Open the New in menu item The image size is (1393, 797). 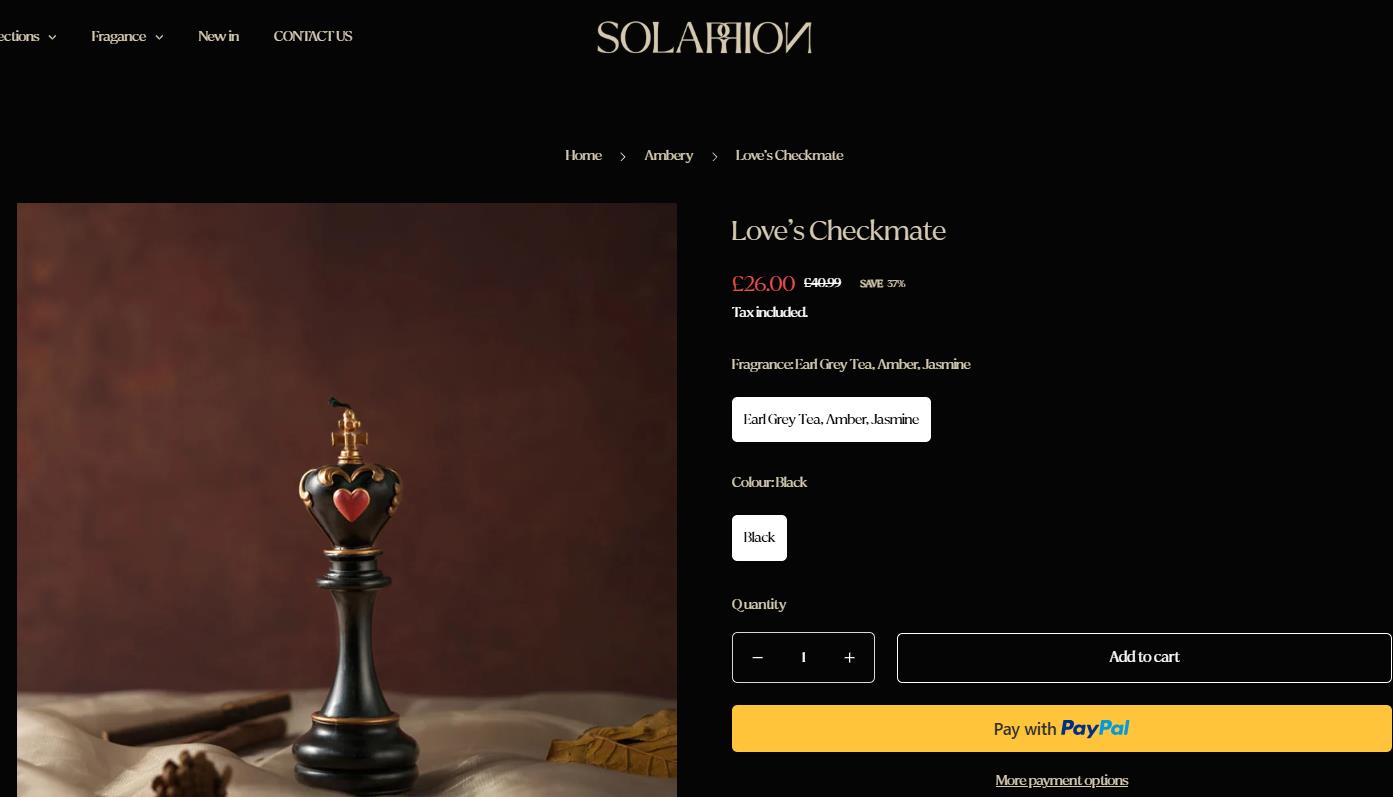coord(218,36)
